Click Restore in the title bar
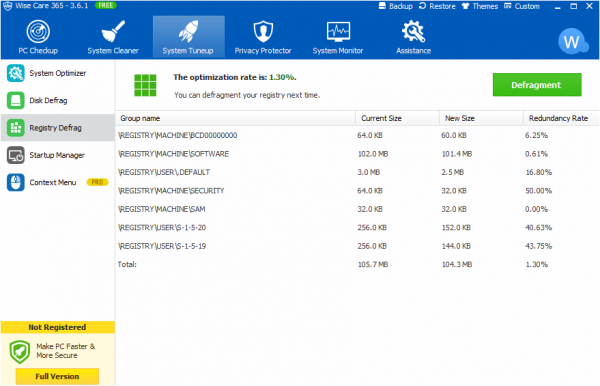 tap(437, 6)
